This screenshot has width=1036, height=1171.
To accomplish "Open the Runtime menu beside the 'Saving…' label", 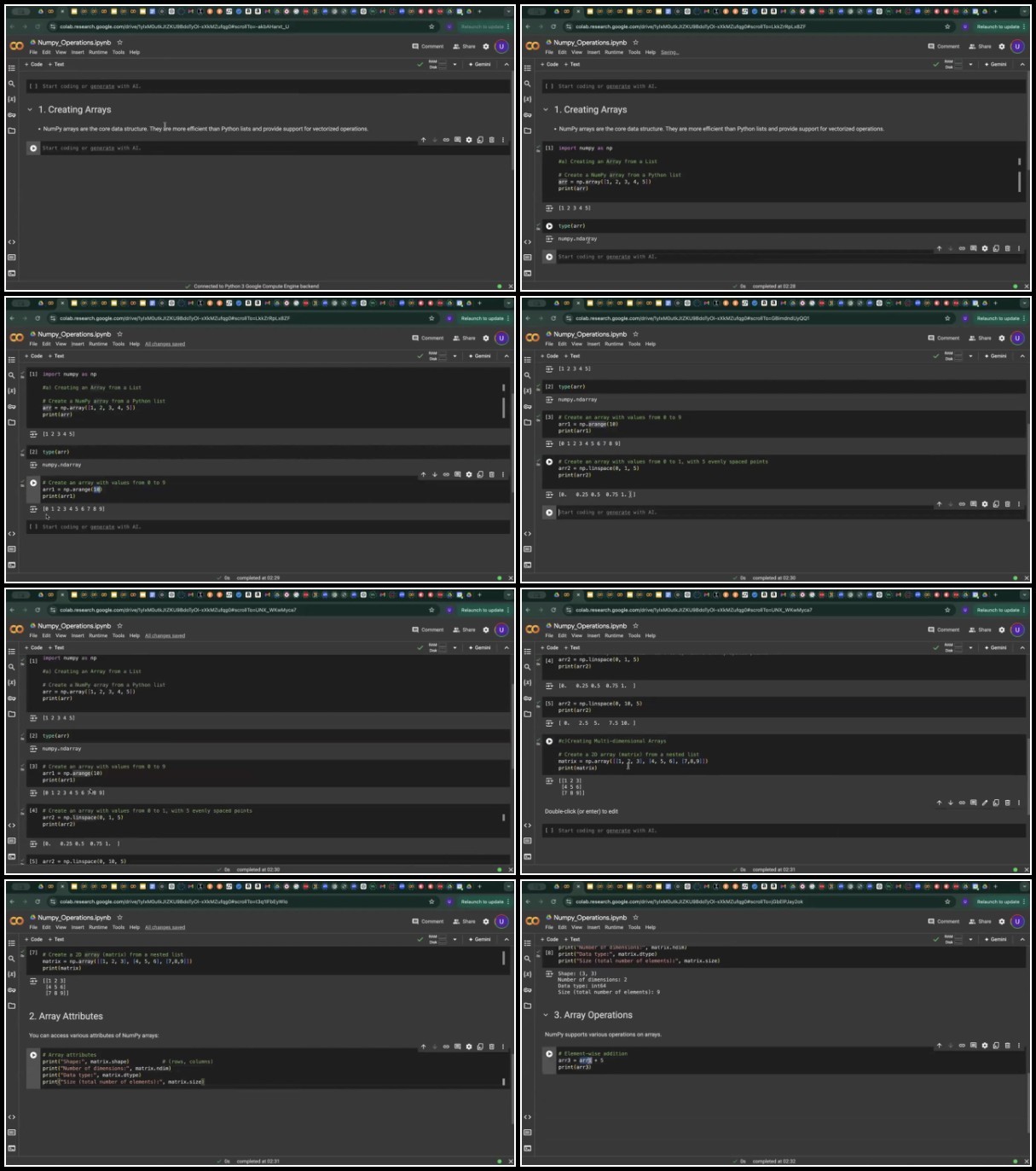I will [x=614, y=52].
